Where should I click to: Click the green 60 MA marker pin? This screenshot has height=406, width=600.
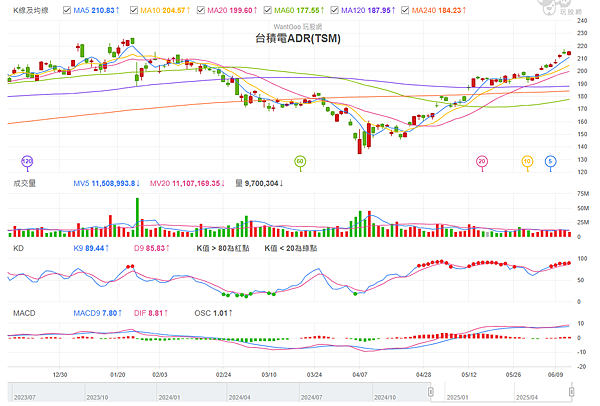(300, 162)
